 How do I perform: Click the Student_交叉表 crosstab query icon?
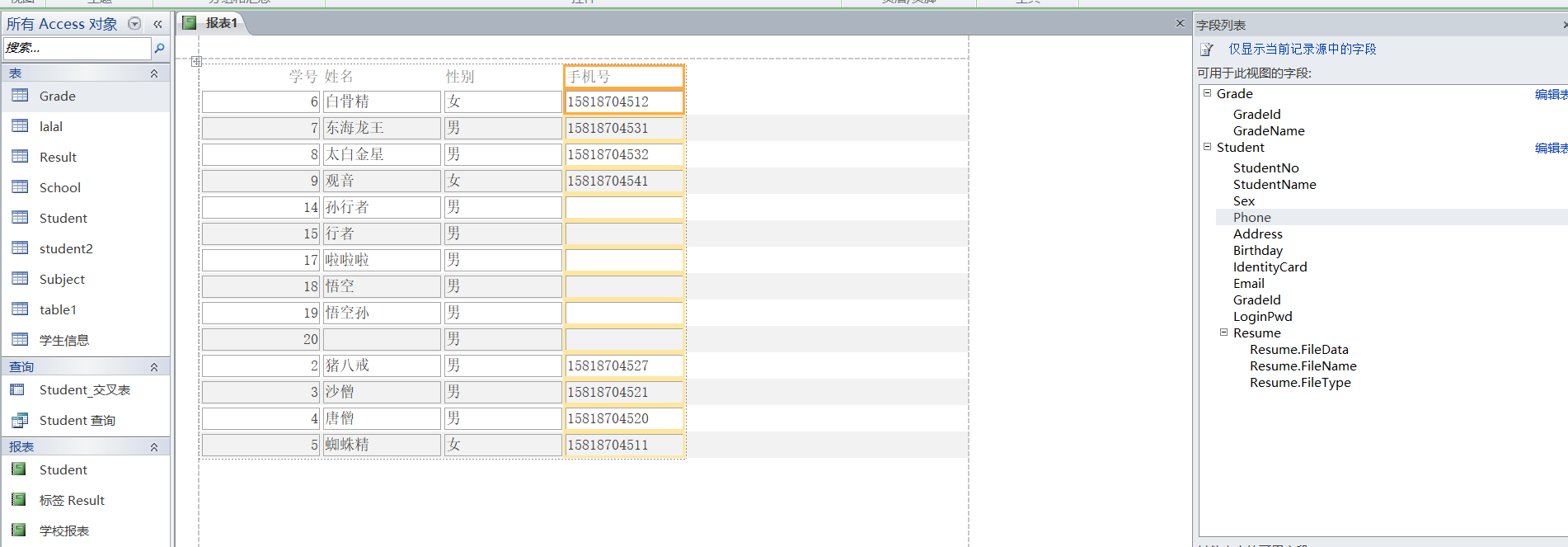coord(18,389)
